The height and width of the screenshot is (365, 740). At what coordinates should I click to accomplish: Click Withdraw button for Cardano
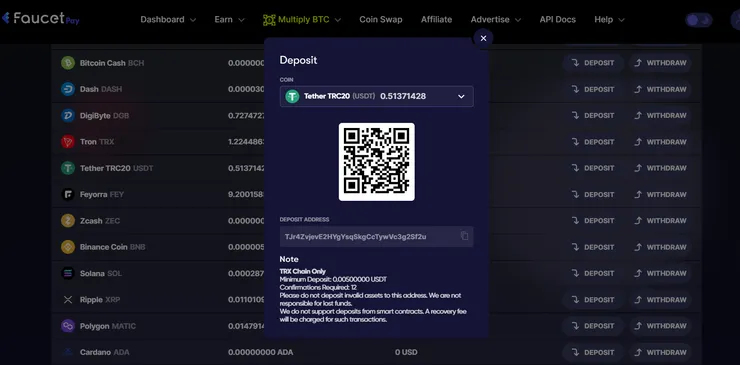(x=660, y=352)
